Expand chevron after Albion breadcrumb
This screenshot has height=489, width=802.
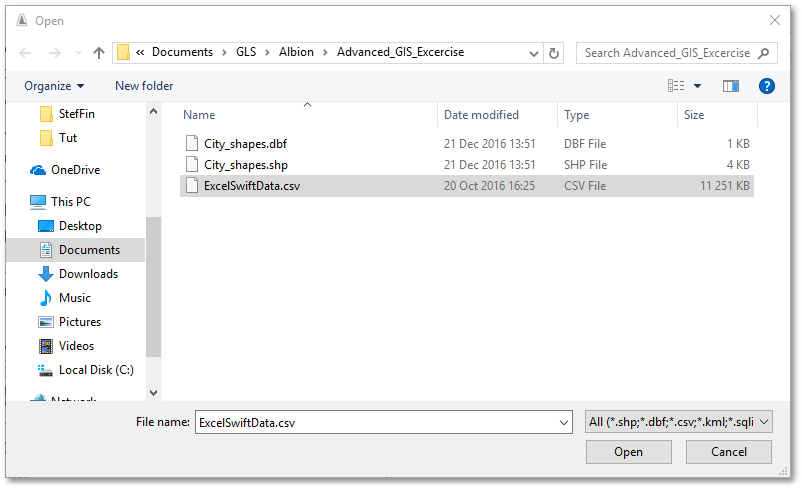pos(325,53)
